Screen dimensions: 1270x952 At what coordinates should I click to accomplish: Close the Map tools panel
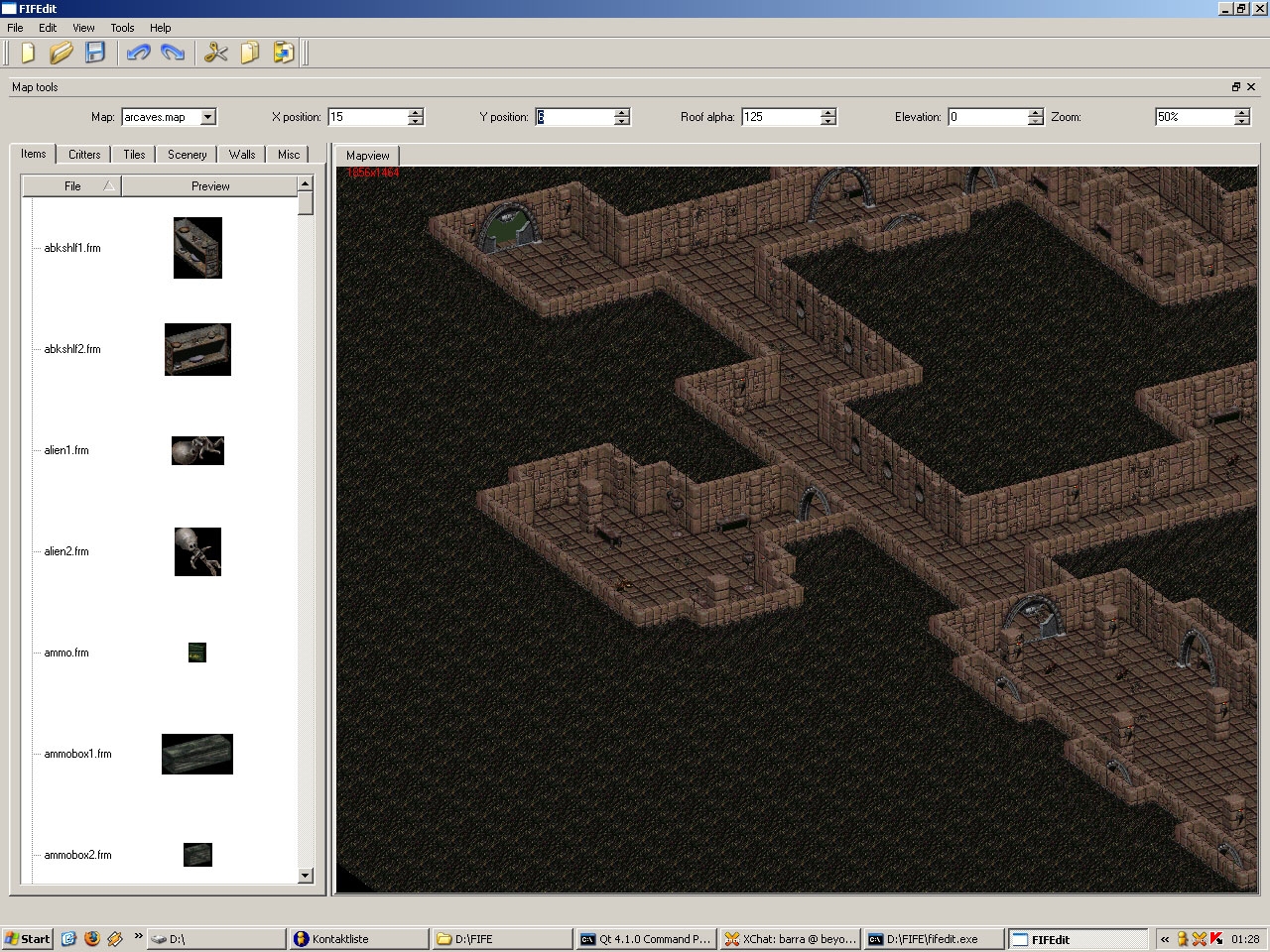[x=1251, y=87]
